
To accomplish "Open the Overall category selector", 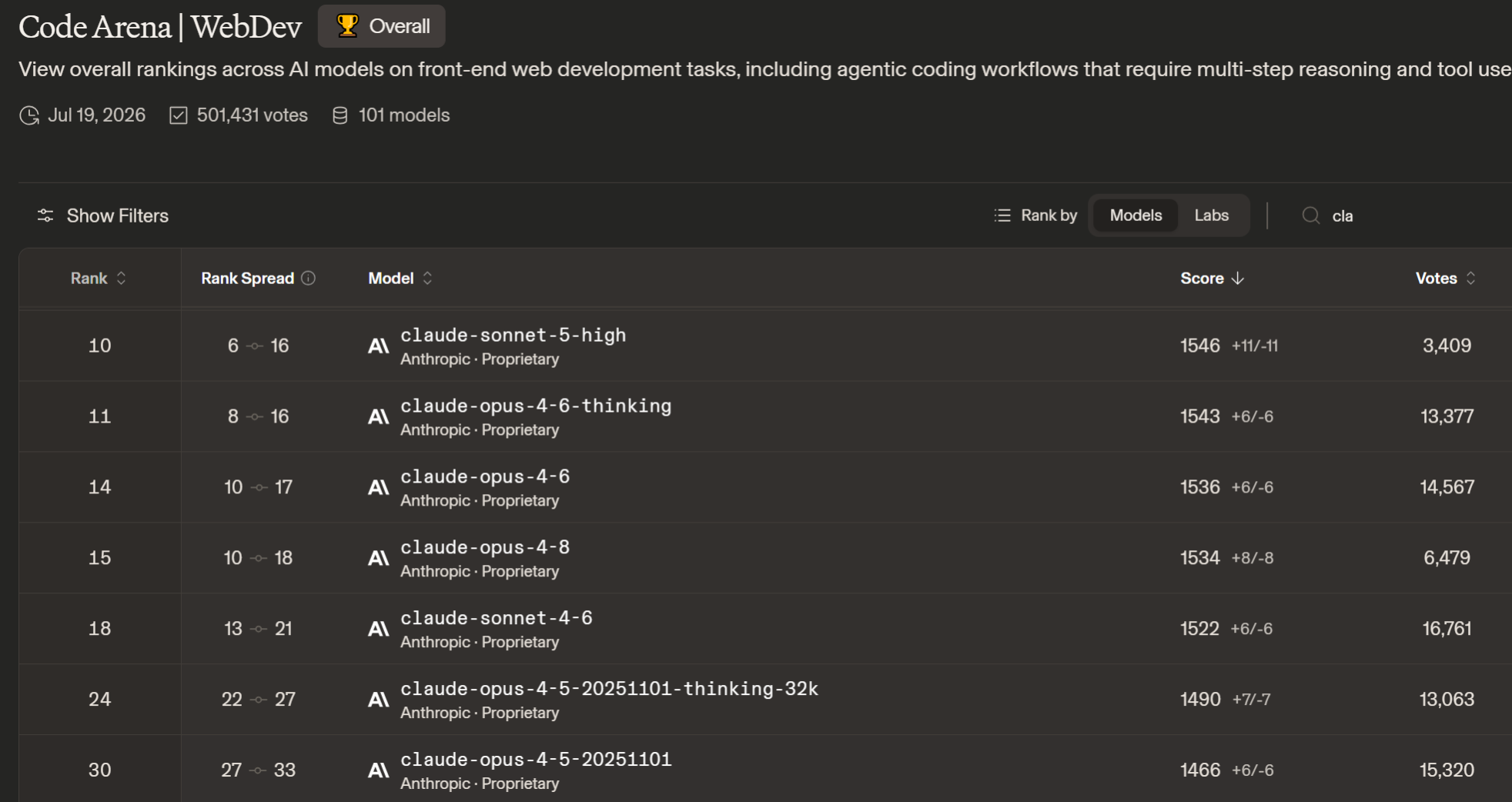I will pyautogui.click(x=382, y=26).
